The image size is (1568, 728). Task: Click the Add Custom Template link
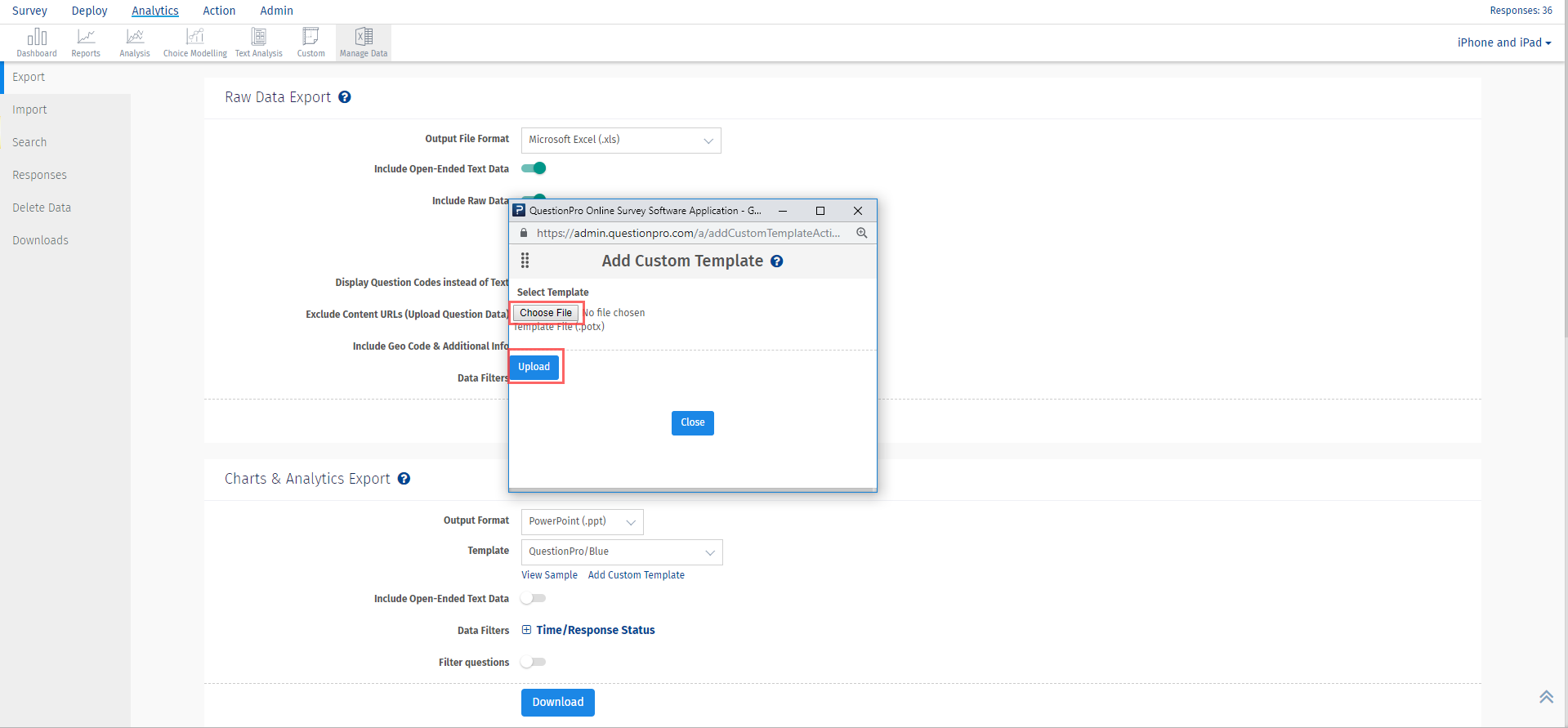tap(636, 575)
